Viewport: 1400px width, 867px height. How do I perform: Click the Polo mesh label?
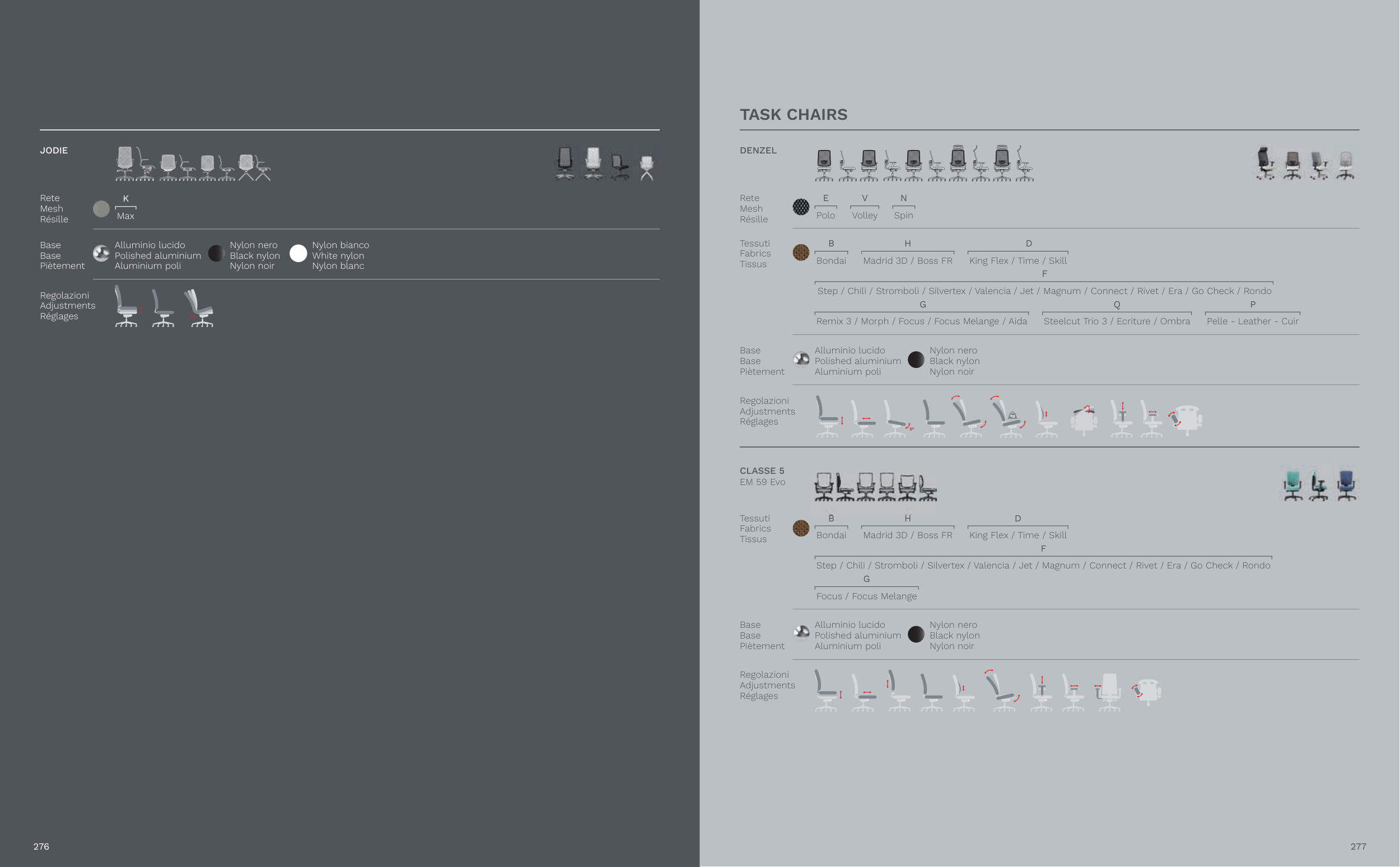point(825,216)
